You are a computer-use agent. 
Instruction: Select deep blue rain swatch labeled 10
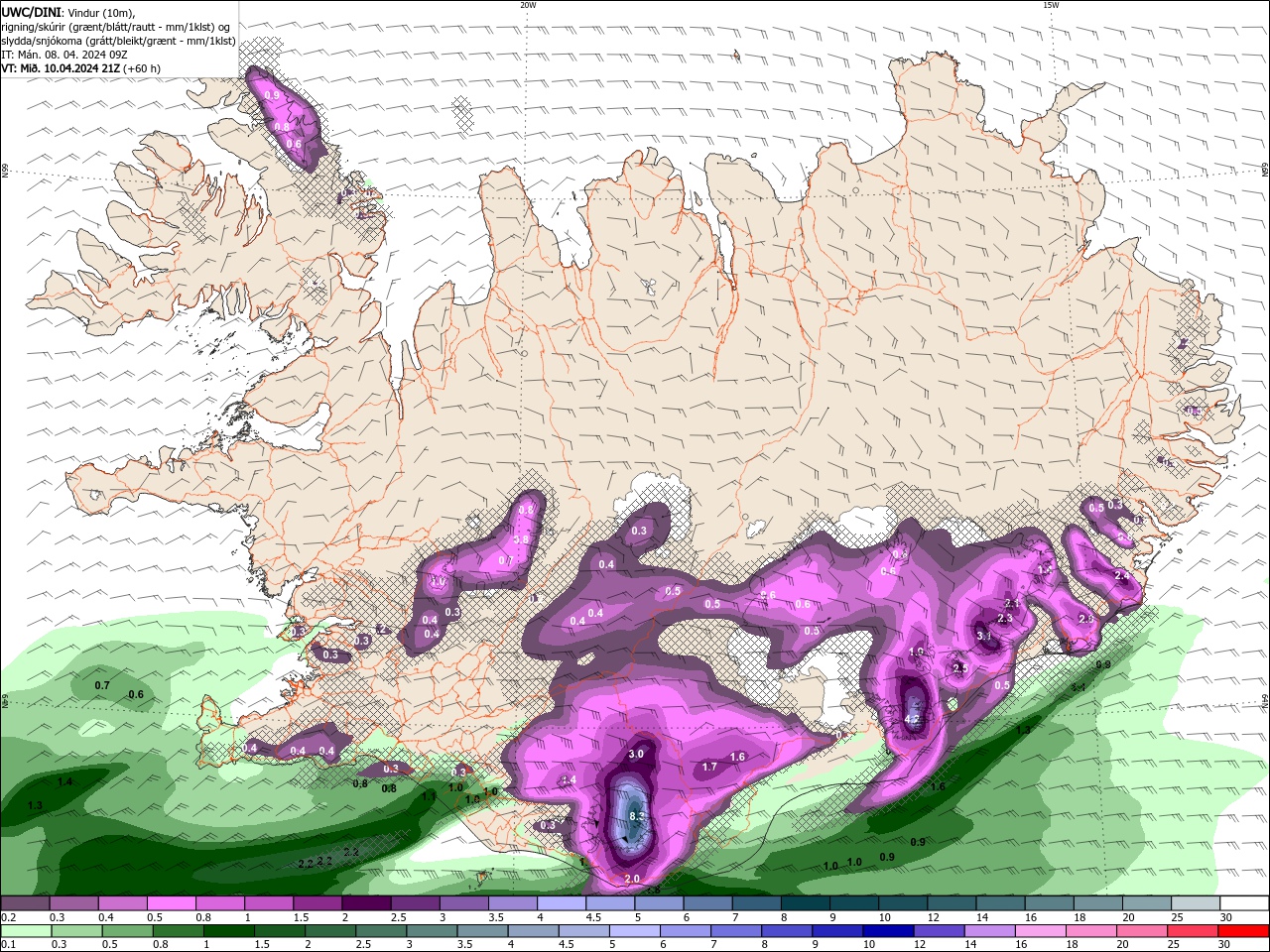tap(887, 931)
